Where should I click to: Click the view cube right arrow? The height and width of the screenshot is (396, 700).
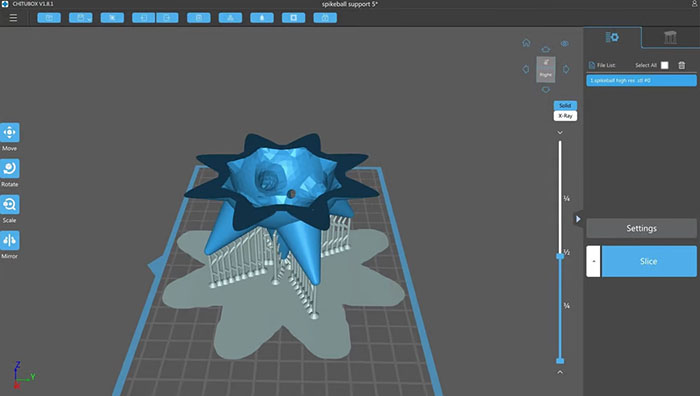pos(566,69)
